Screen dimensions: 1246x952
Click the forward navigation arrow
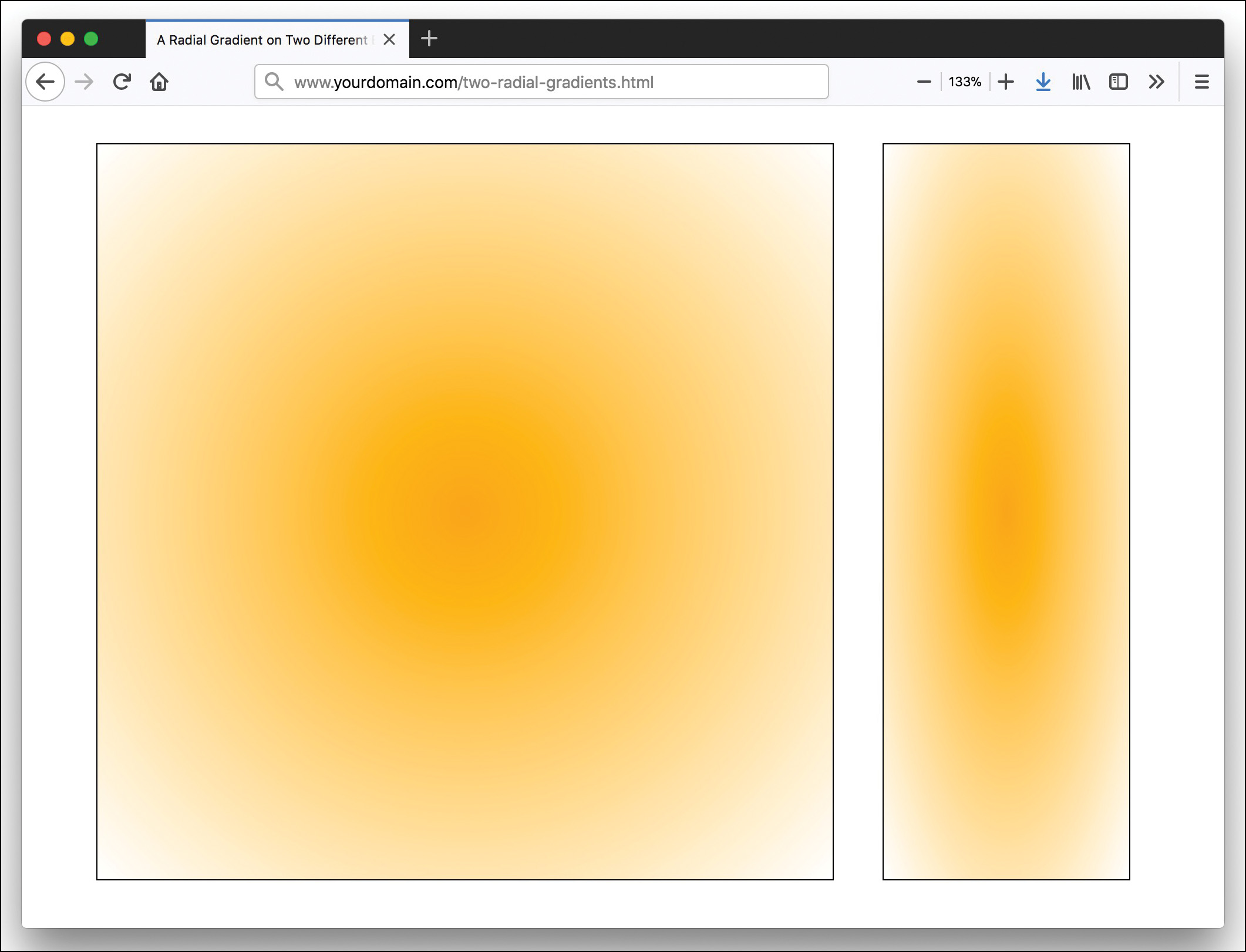[83, 82]
